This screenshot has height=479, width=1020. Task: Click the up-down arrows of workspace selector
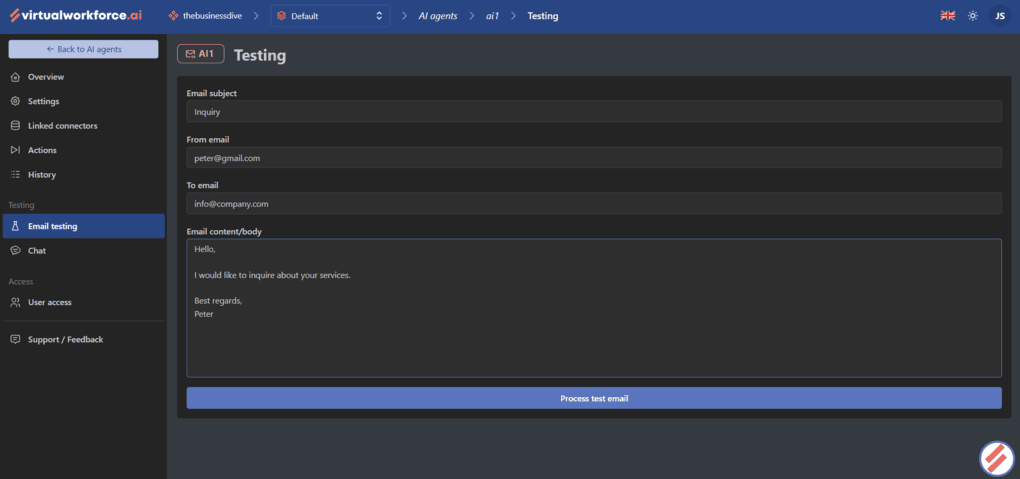pyautogui.click(x=379, y=16)
